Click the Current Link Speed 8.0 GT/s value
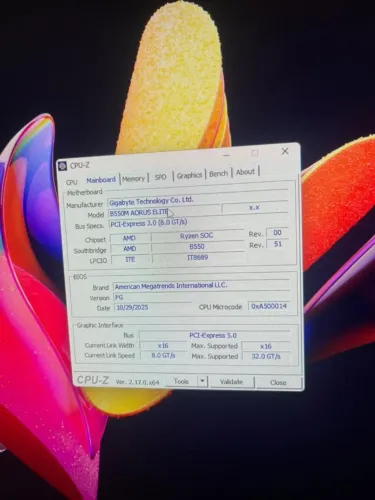Viewport: 375px width, 500px height. point(163,355)
